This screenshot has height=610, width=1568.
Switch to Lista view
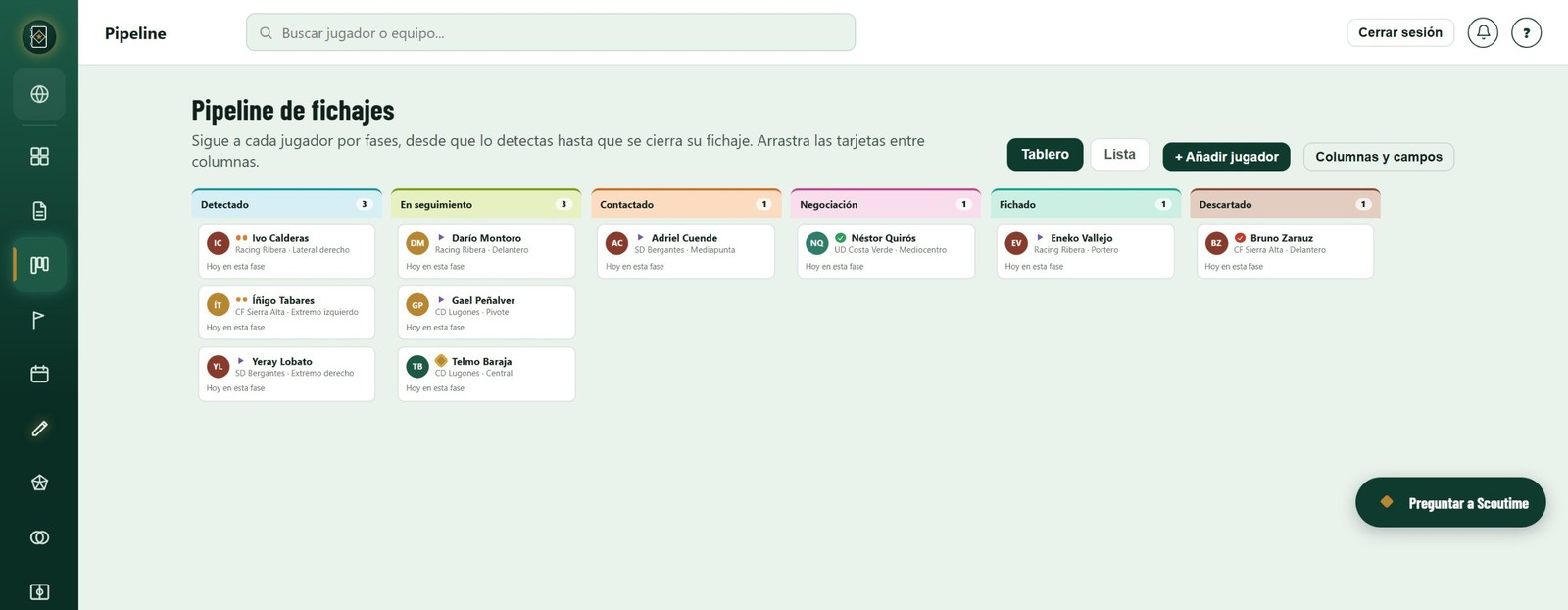(1119, 155)
